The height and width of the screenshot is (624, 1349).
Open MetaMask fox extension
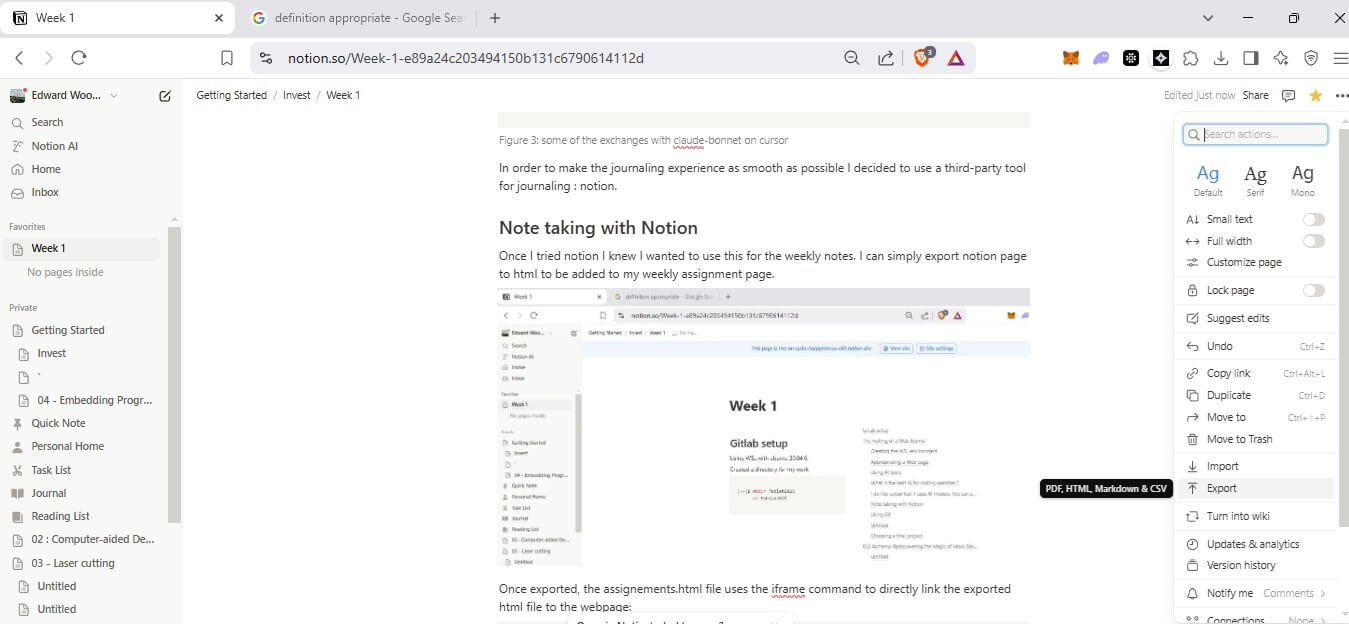[x=1071, y=58]
